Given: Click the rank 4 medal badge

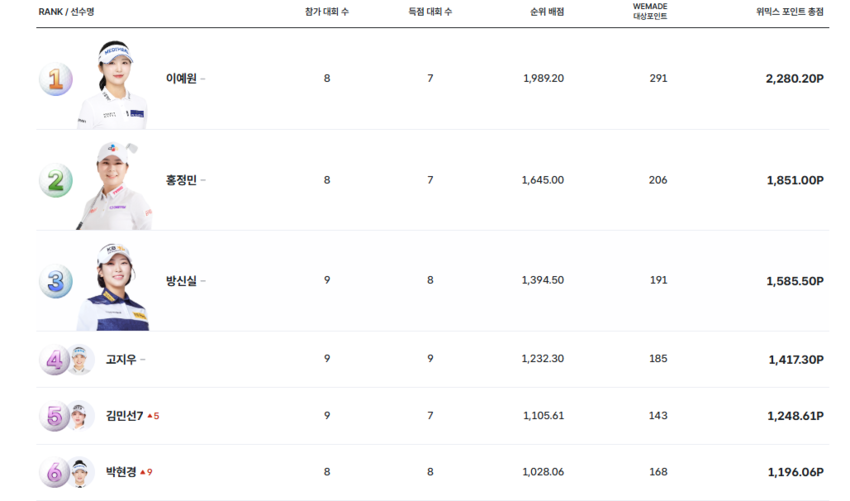Looking at the screenshot, I should (53, 359).
